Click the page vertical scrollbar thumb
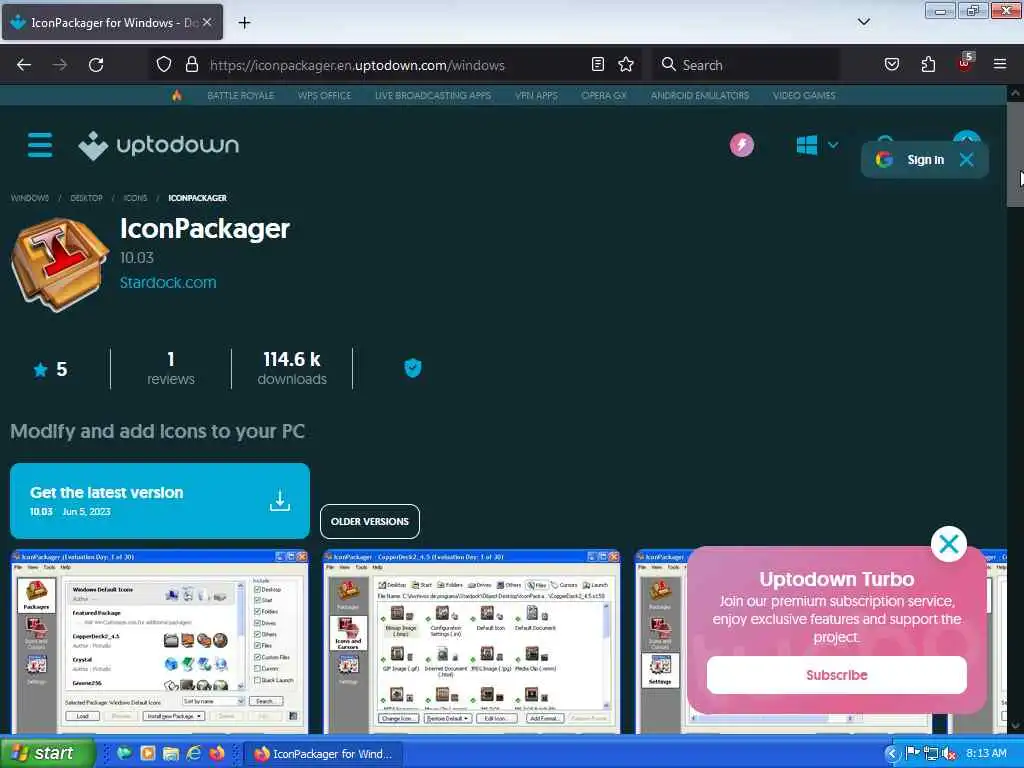This screenshot has width=1024, height=768. pyautogui.click(x=1015, y=153)
